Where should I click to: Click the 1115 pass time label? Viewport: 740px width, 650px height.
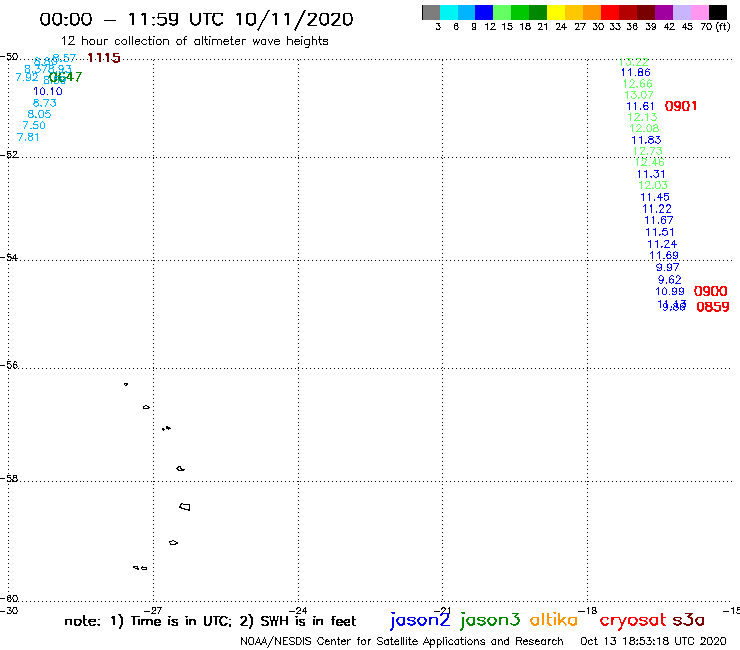(104, 58)
